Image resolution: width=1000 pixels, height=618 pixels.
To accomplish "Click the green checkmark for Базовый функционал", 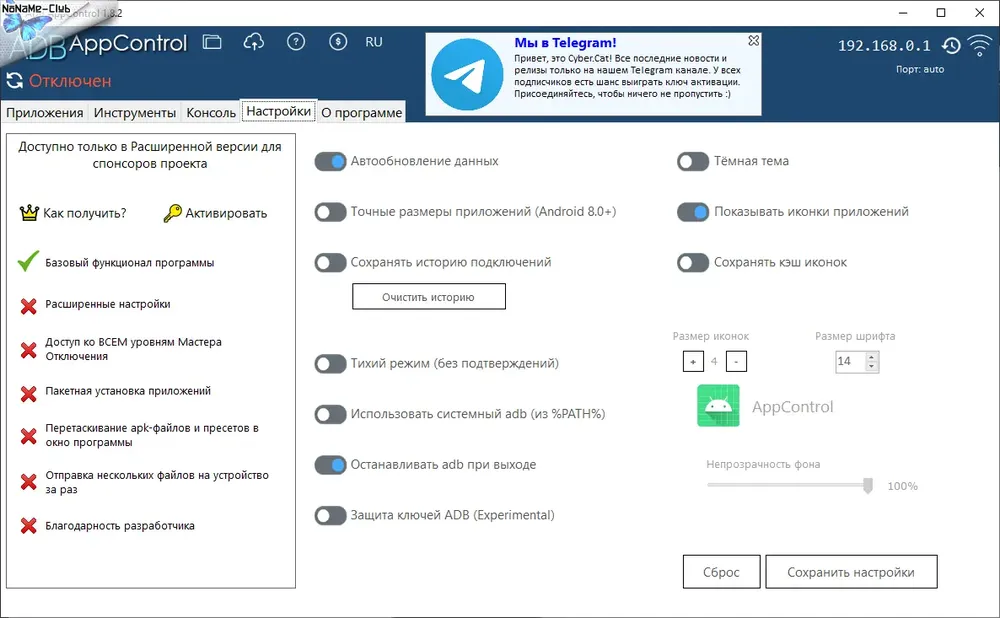I will click(28, 261).
